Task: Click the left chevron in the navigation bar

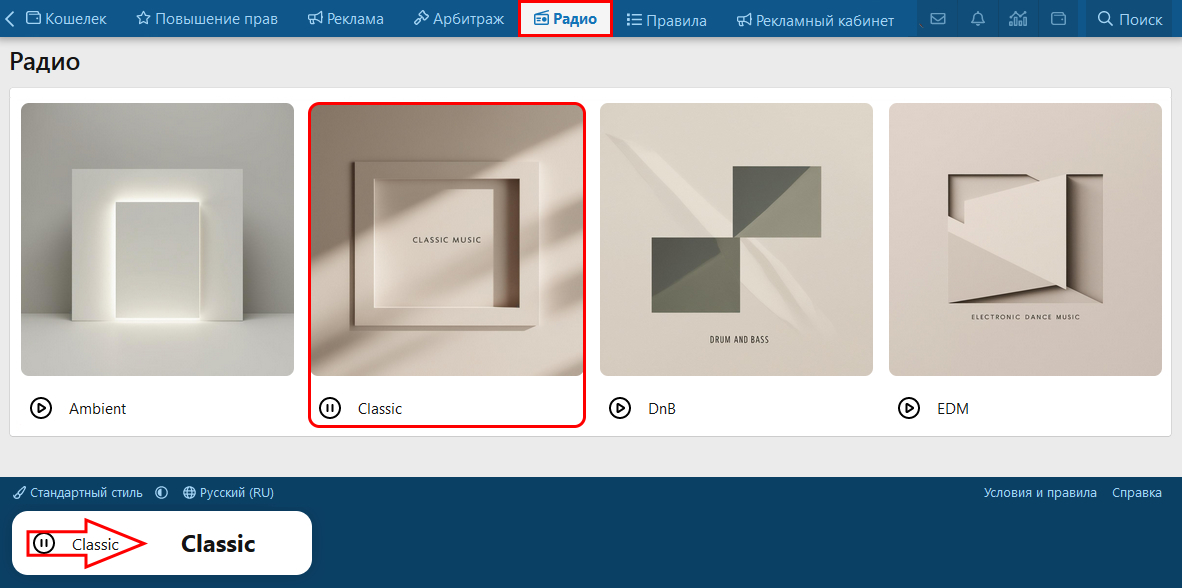Action: point(9,19)
